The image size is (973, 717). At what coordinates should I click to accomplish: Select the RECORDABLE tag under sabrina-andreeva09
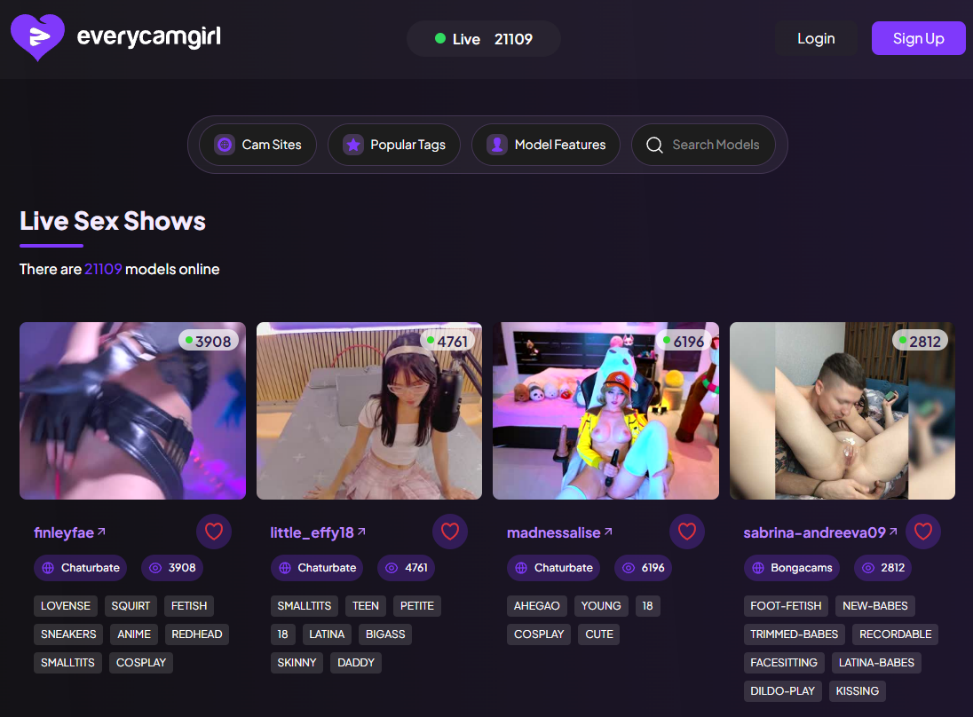pyautogui.click(x=895, y=634)
